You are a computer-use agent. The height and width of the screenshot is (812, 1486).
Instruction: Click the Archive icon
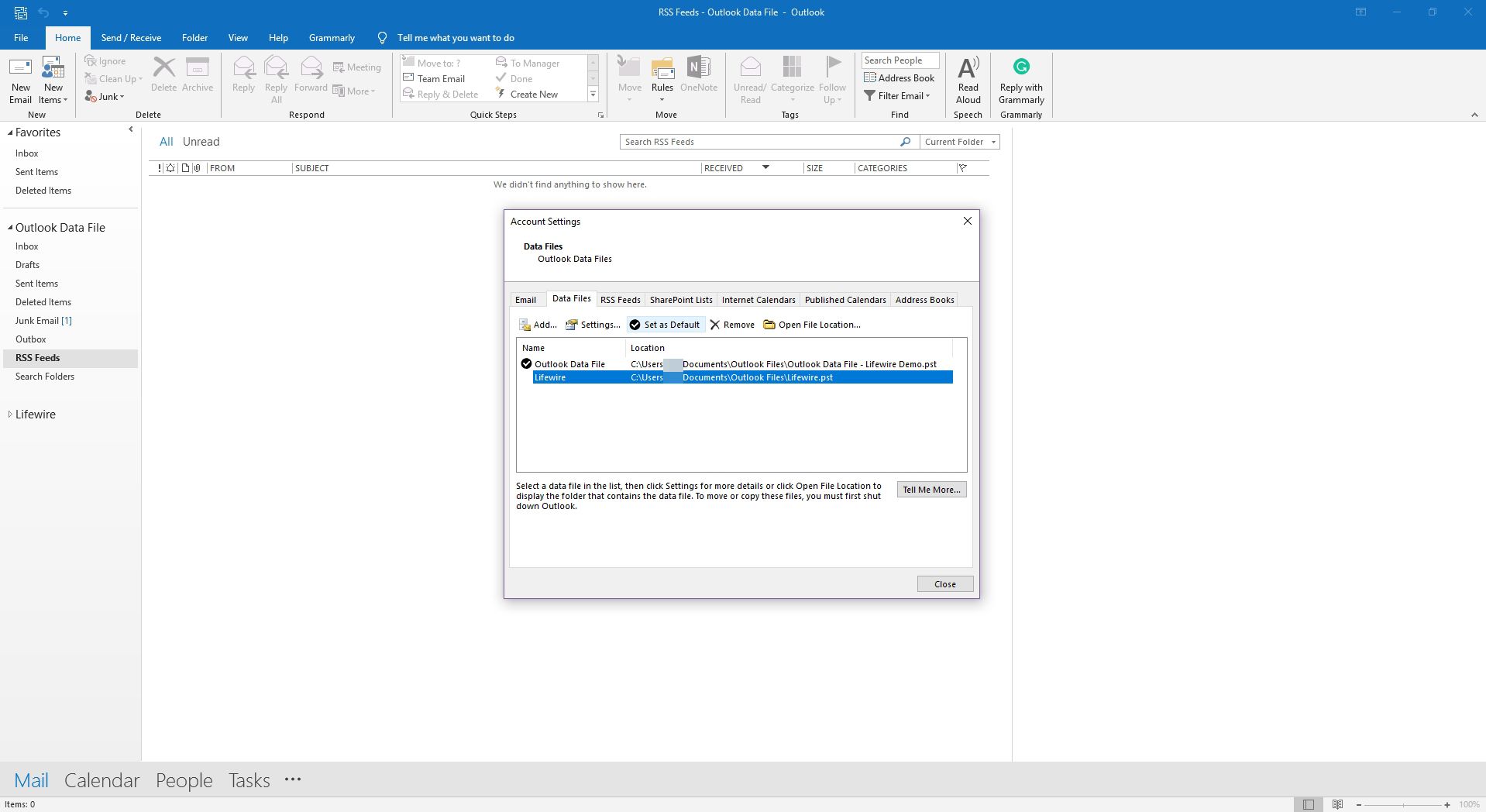[198, 67]
